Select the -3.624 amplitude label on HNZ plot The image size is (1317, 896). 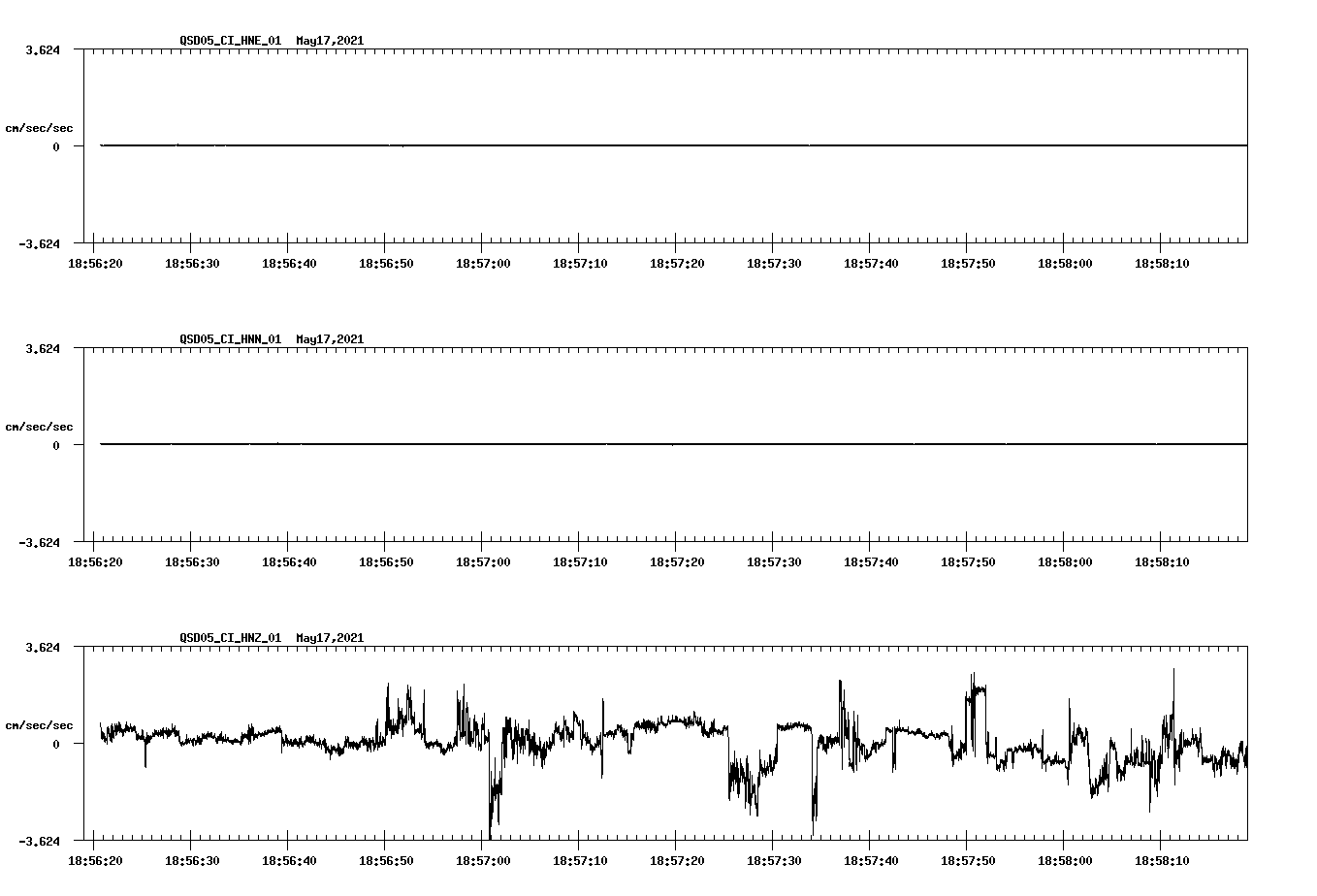38,840
